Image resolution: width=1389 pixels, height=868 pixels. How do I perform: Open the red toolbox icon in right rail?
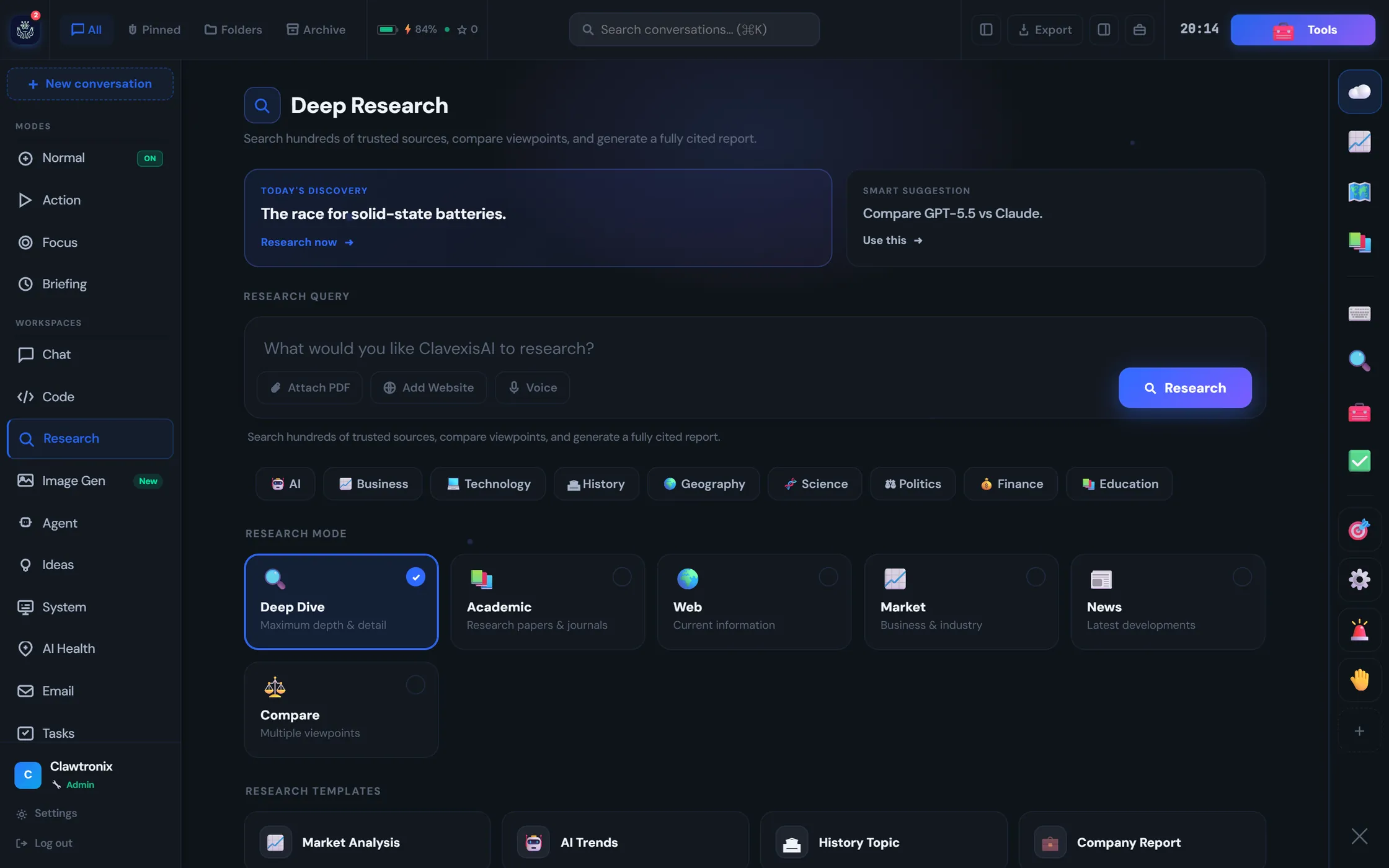coord(1359,412)
